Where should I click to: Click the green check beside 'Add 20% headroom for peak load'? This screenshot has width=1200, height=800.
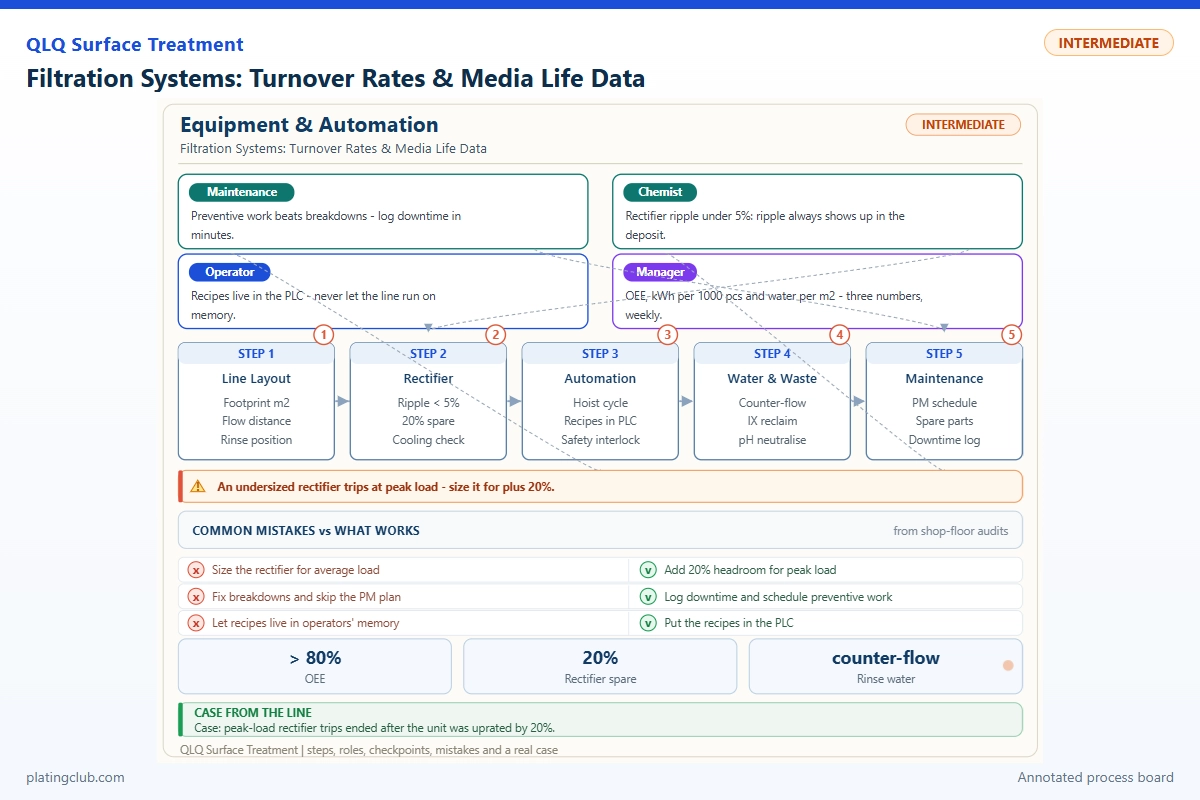648,570
